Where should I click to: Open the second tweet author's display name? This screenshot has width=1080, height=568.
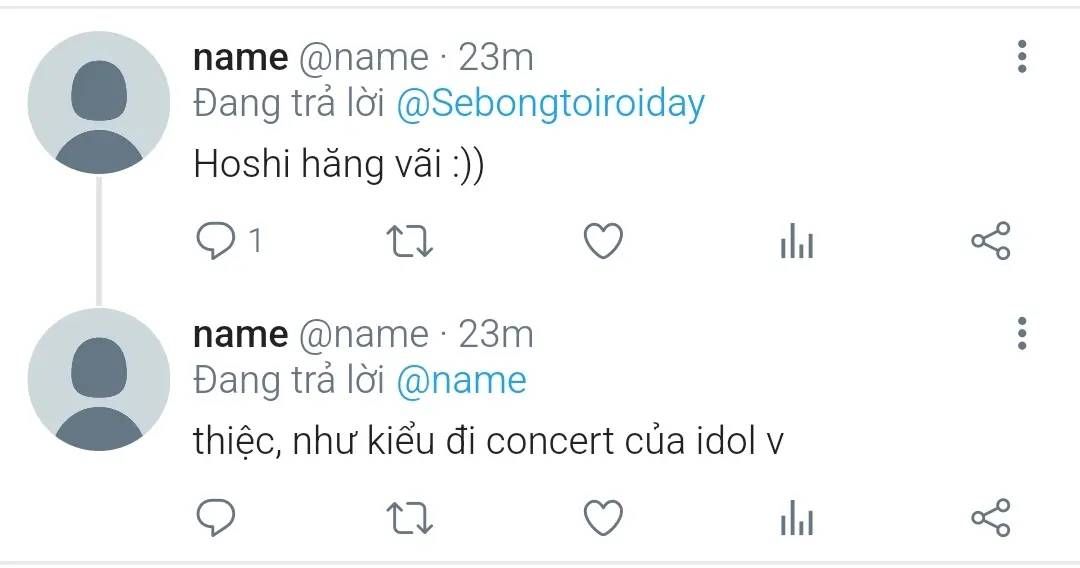tap(240, 334)
